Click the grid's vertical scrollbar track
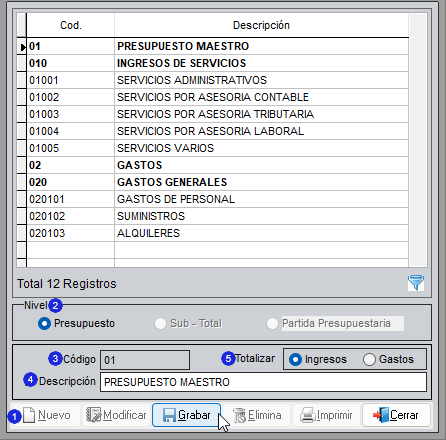Screen dimensions: 446x440 pos(418,140)
